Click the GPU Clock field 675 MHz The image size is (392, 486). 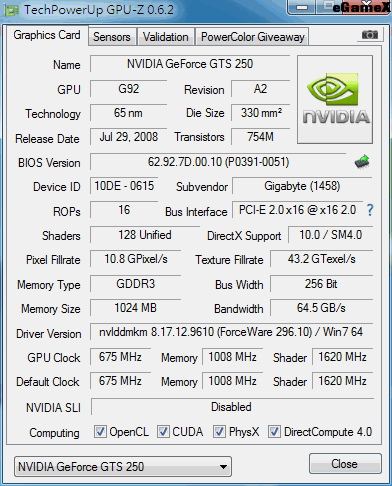click(x=120, y=357)
